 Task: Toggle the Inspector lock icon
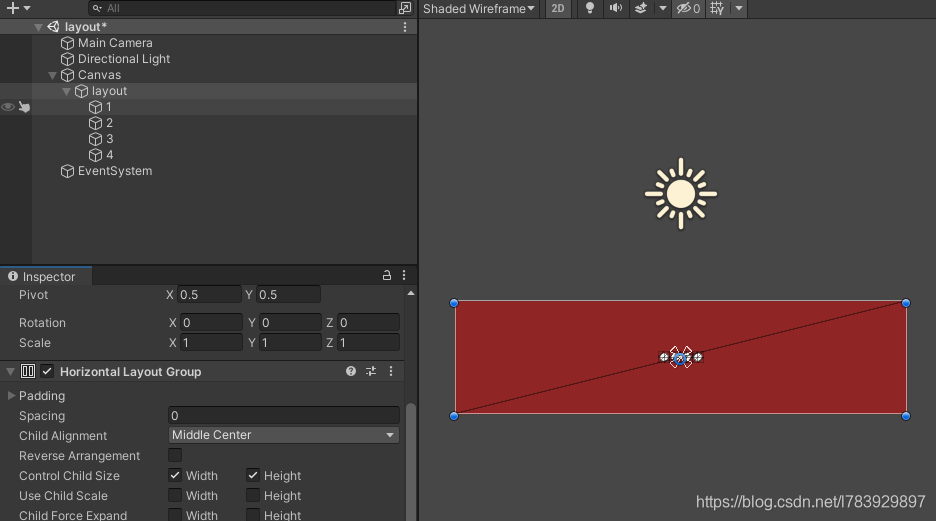[x=387, y=275]
